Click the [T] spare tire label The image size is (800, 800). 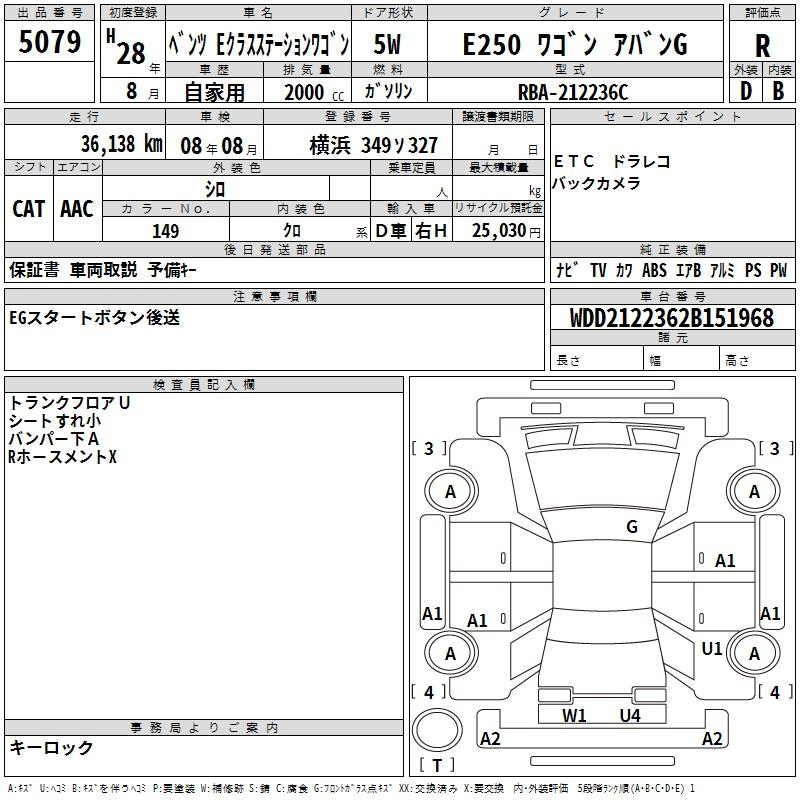point(437,765)
